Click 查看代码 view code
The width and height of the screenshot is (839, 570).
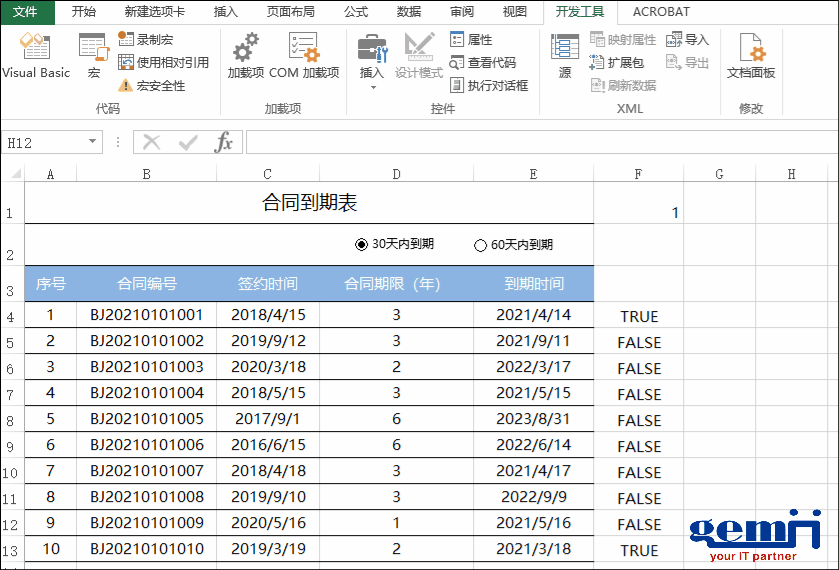(x=483, y=62)
